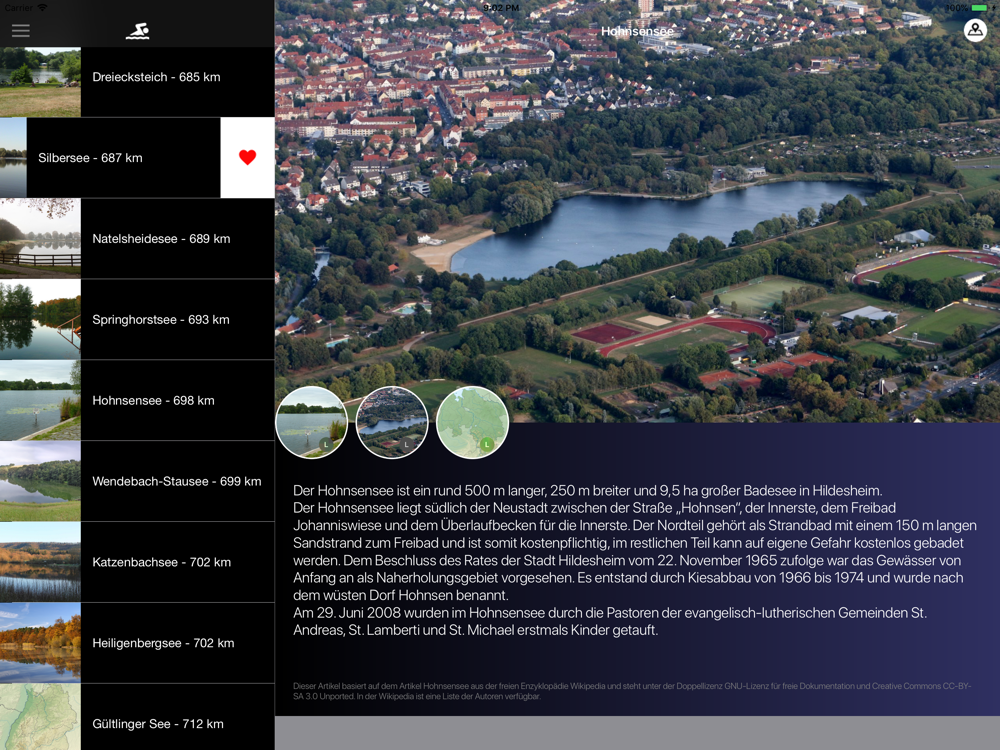Screen dimensions: 1000x750
Task: Select Hohnsensee - 698 km entry
Action: click(137, 401)
